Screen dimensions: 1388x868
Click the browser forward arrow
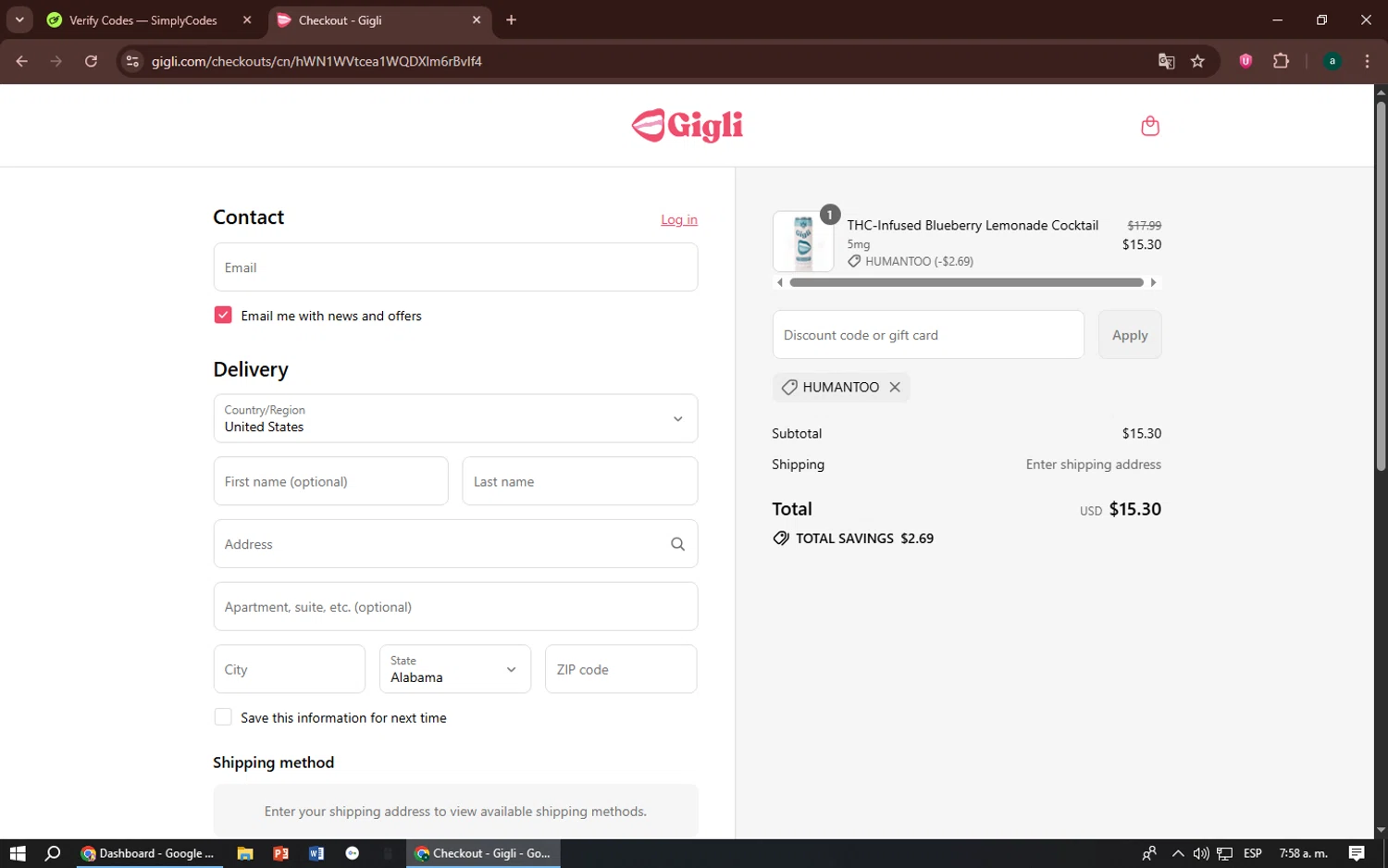click(56, 61)
